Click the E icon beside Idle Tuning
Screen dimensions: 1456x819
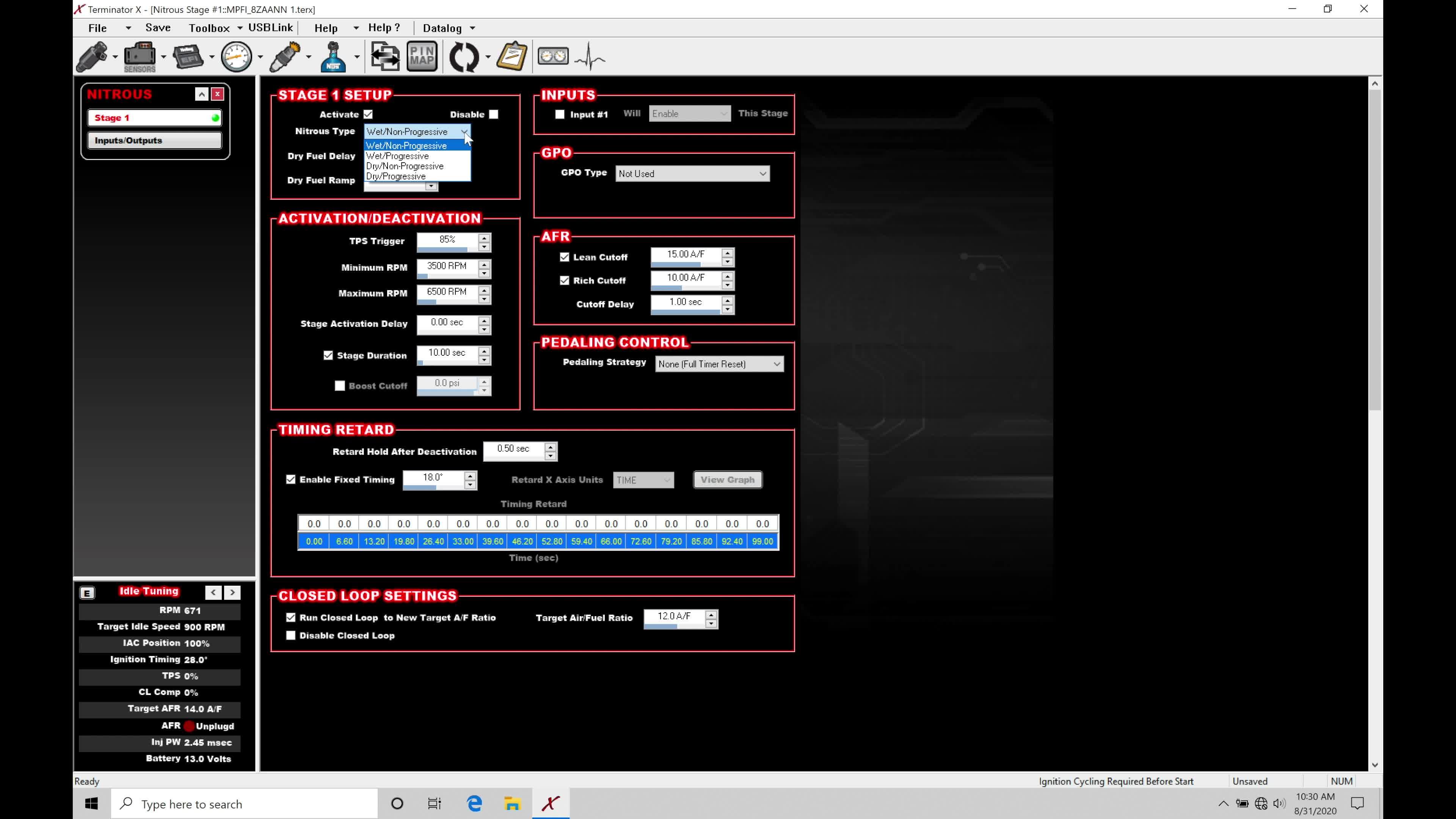(x=87, y=593)
